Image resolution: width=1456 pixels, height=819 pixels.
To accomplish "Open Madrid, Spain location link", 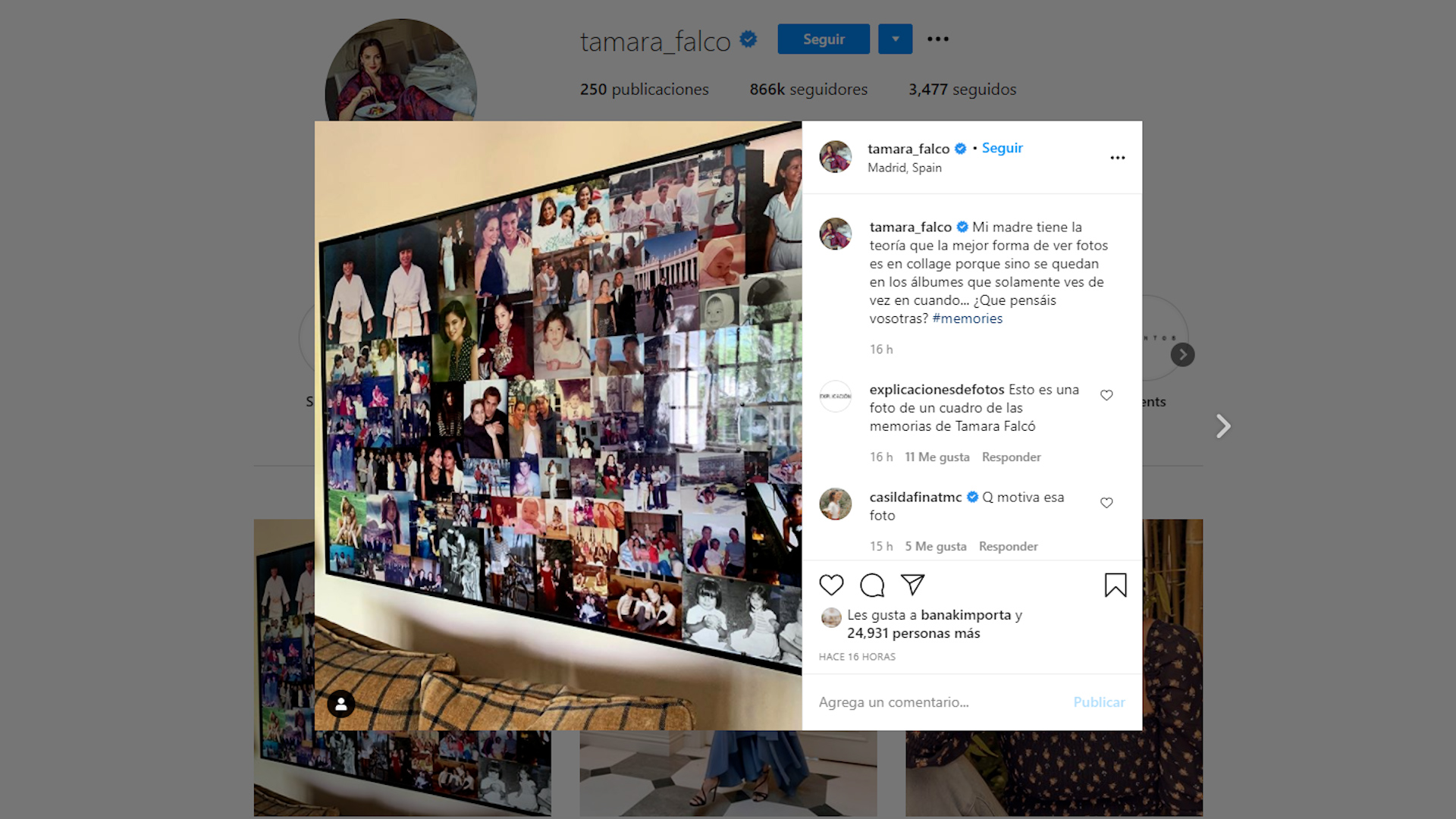I will coord(905,168).
